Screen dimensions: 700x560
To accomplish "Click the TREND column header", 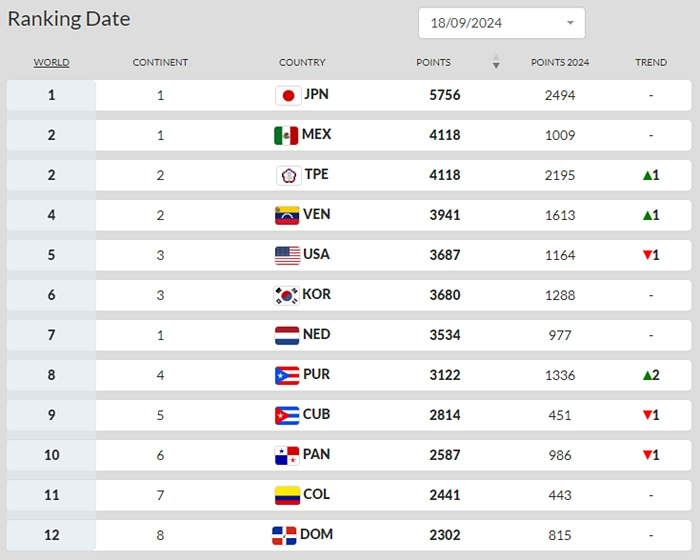I will coord(651,63).
